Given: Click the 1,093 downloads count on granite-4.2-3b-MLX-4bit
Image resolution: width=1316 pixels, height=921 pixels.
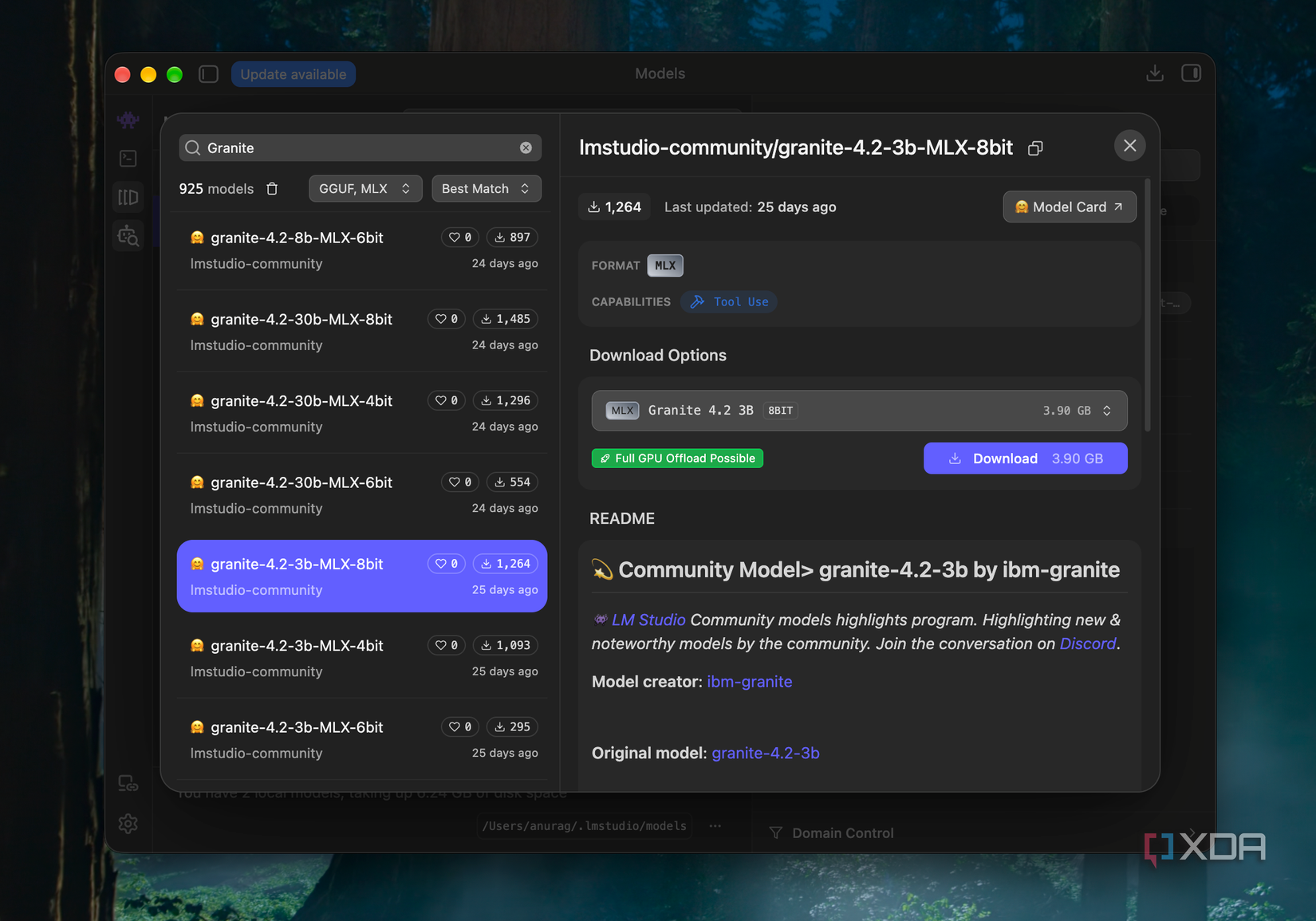Looking at the screenshot, I should pos(506,645).
